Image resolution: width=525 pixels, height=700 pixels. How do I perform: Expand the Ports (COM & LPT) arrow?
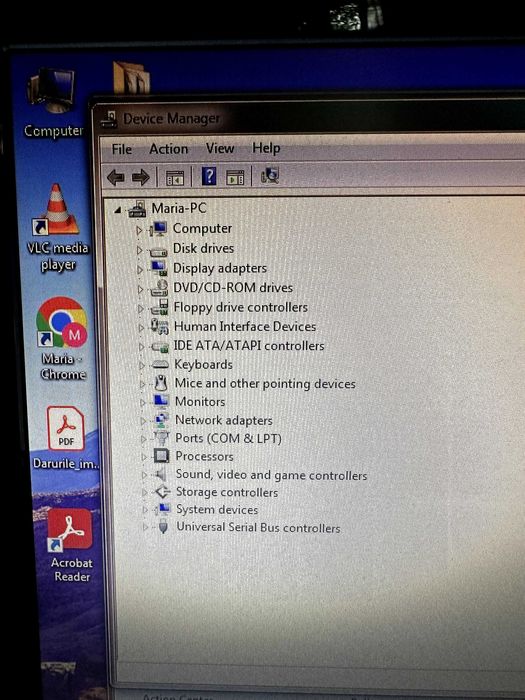143,439
